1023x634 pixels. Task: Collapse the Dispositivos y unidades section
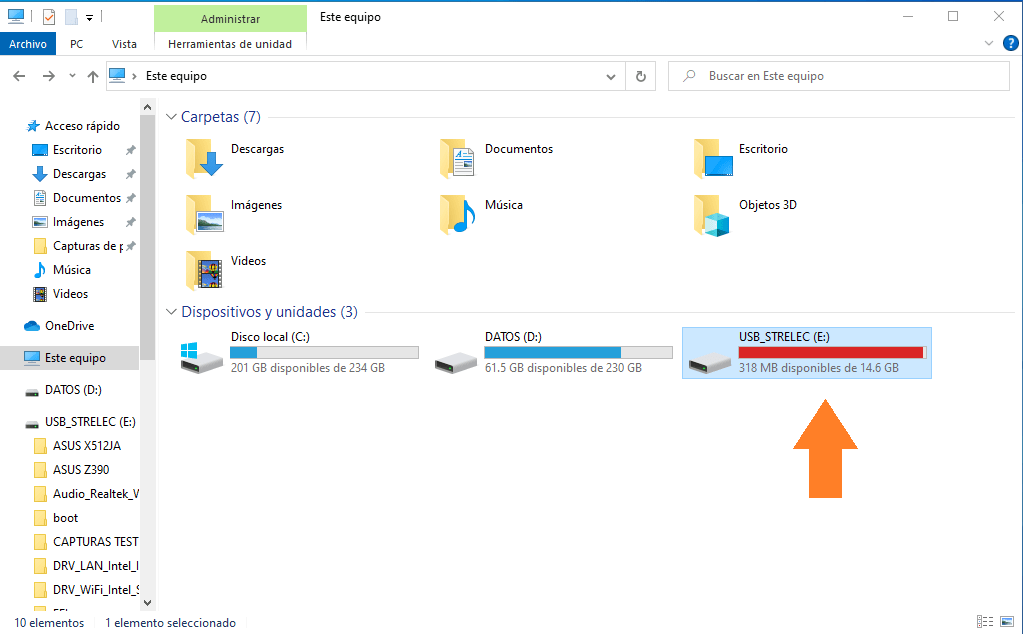171,312
